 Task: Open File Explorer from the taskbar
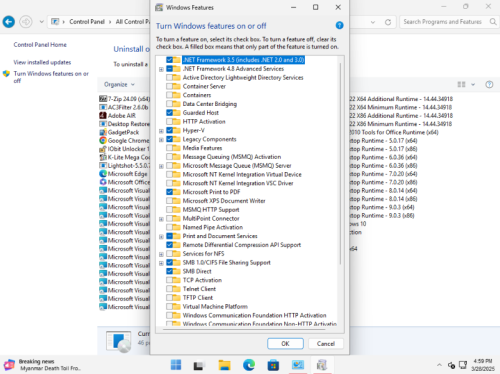(224, 365)
